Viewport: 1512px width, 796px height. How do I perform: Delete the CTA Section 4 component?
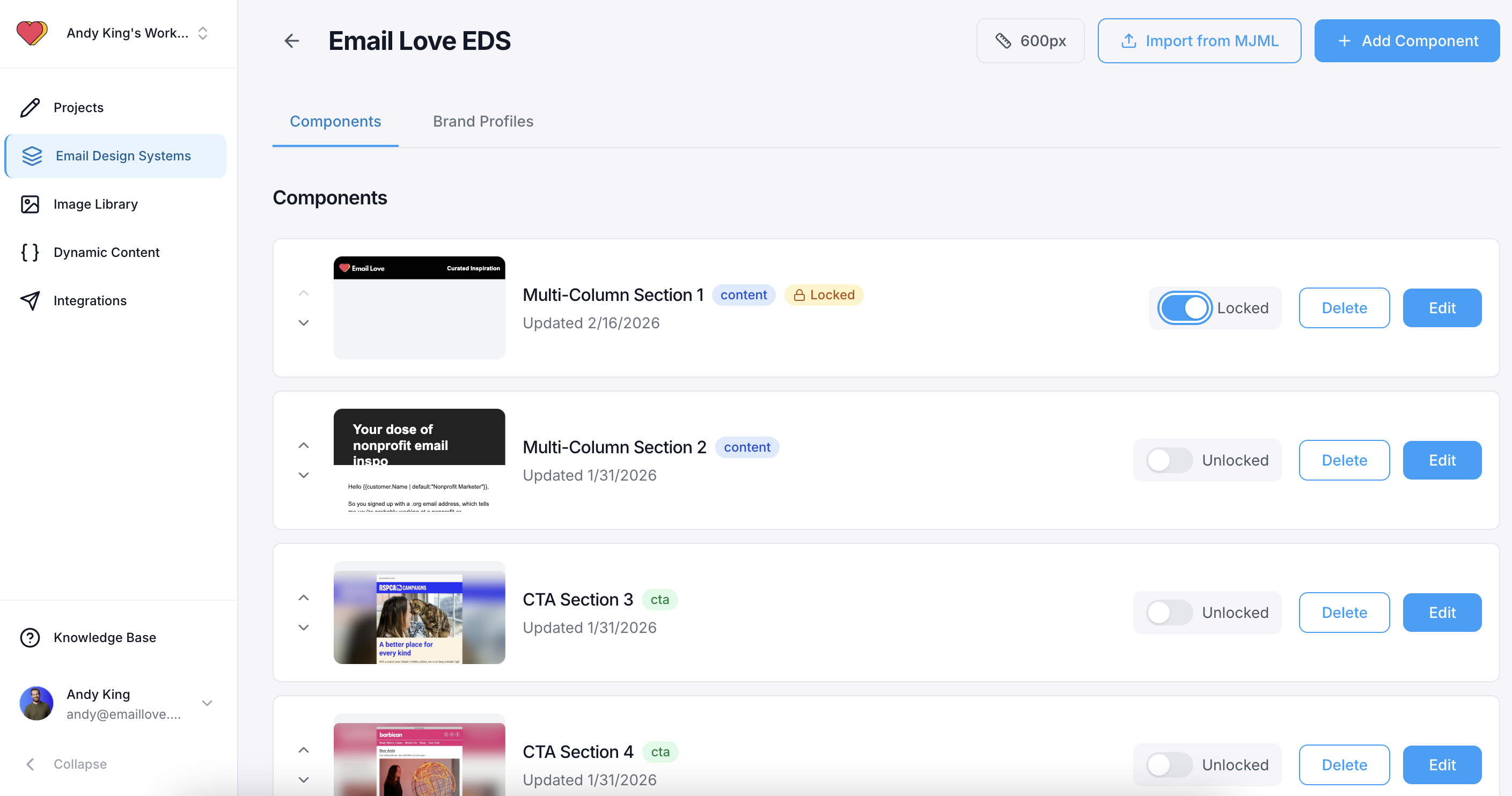coord(1344,764)
